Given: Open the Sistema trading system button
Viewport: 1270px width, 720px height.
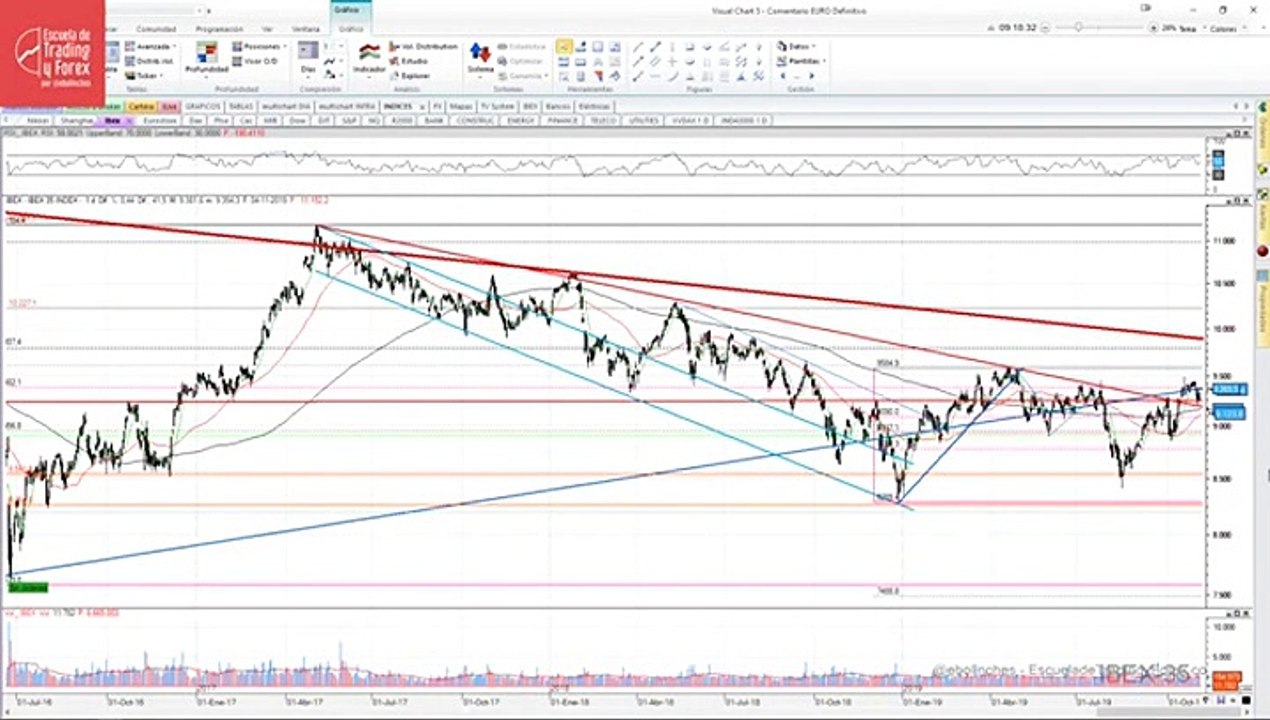Looking at the screenshot, I should [480, 60].
